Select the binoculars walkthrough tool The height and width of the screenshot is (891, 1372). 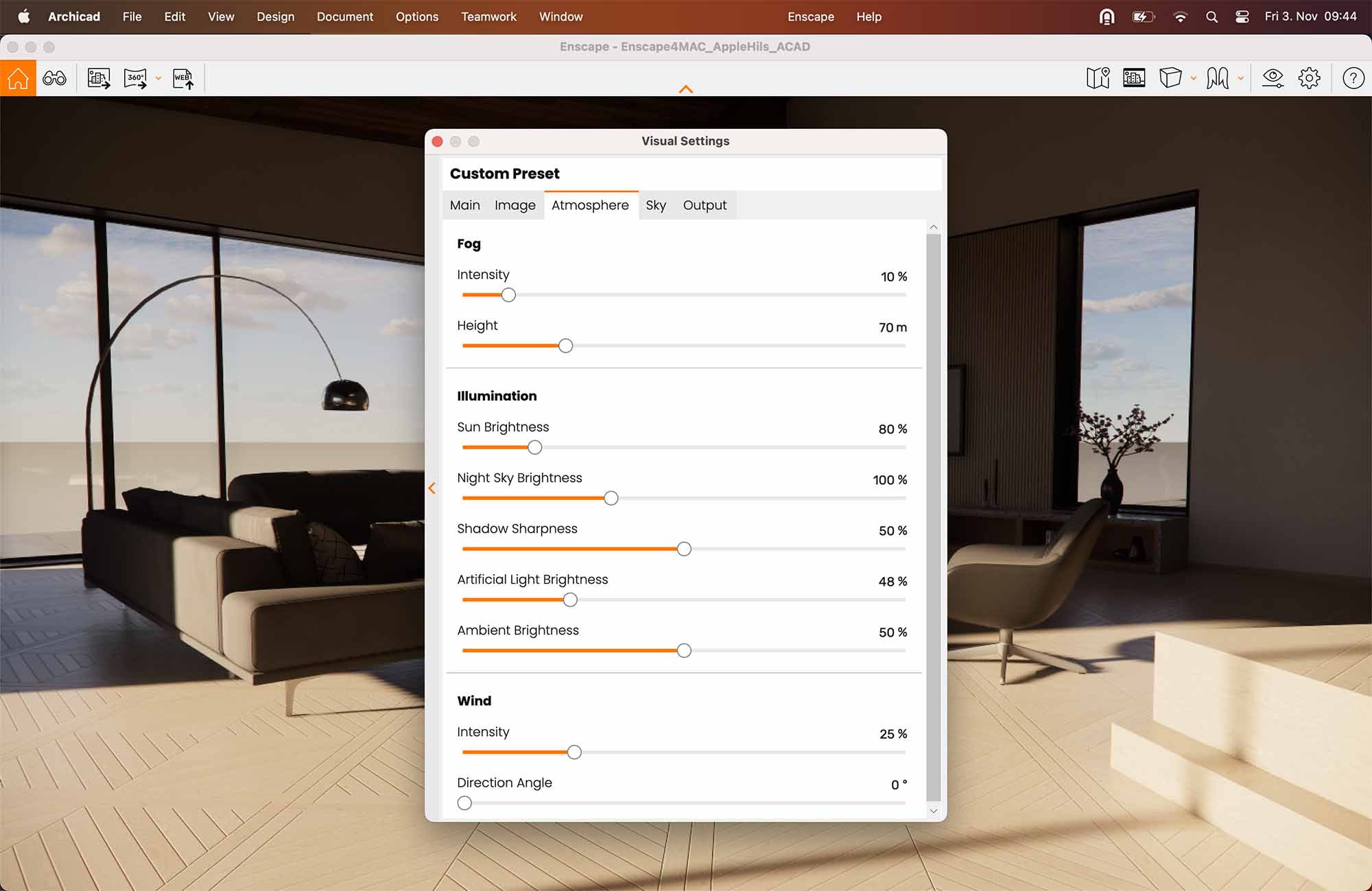click(54, 78)
